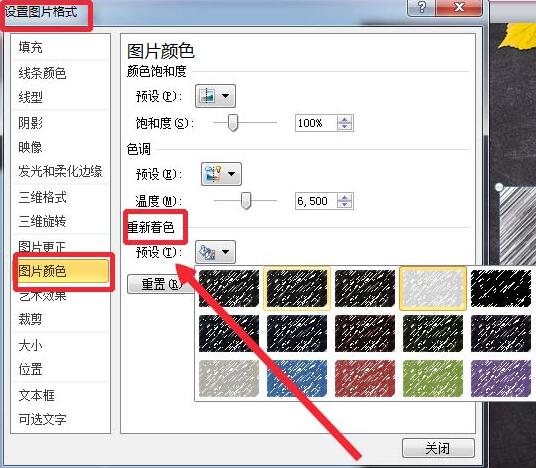Open 发光和柔化边缘 settings
This screenshot has height=468, width=536.
coord(61,171)
